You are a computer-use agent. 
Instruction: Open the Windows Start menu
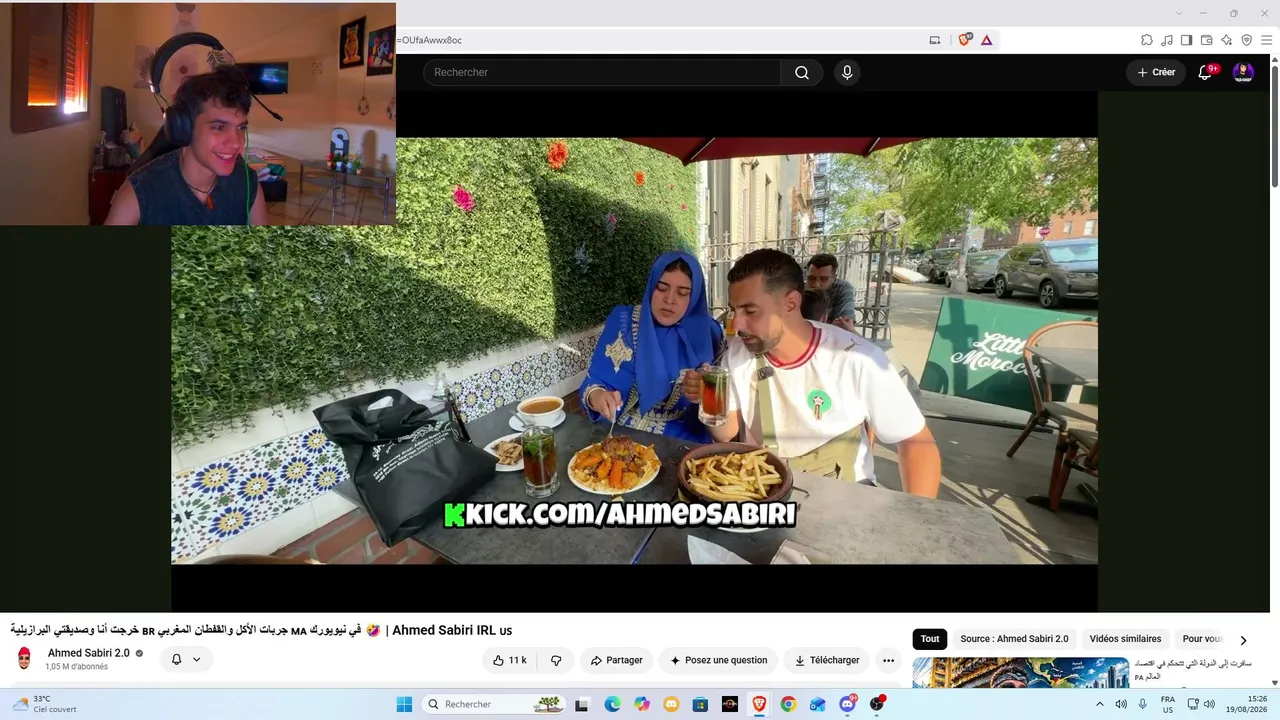coord(404,704)
